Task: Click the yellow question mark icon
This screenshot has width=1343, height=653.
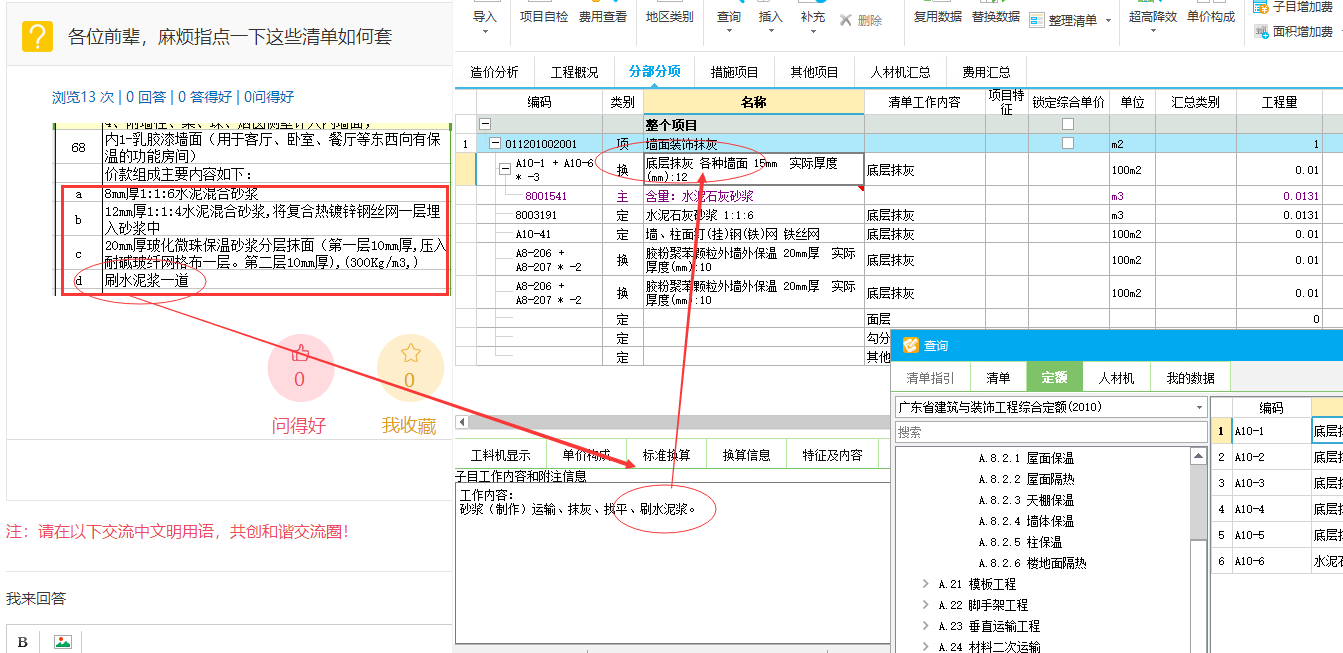Action: (x=37, y=37)
